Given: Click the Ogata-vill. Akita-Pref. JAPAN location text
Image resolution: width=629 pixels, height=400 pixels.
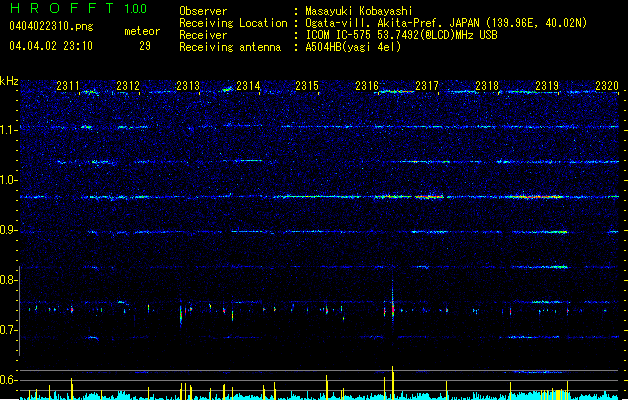Looking at the screenshot, I should (392, 23).
